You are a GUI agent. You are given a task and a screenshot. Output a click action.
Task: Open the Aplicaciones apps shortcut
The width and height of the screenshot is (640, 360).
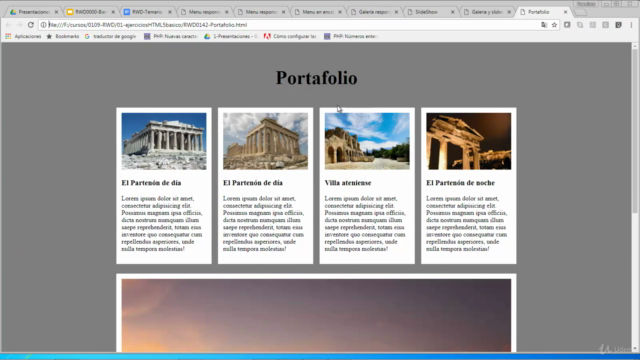tap(23, 36)
